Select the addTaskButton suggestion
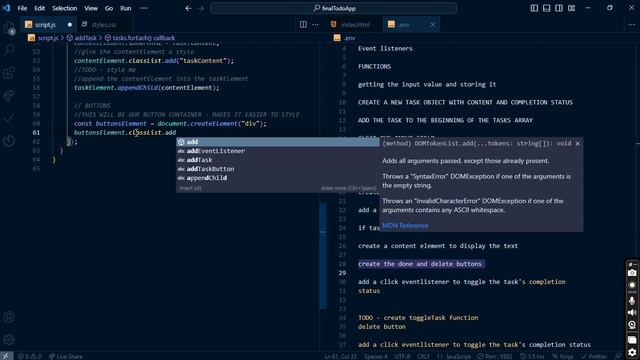This screenshot has height=360, width=640. tap(278, 169)
